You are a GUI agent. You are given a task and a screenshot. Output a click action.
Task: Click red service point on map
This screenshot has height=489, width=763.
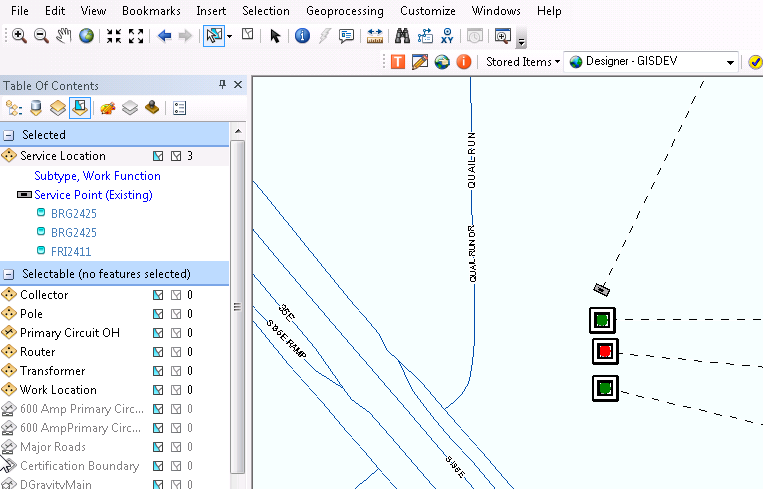pyautogui.click(x=605, y=351)
